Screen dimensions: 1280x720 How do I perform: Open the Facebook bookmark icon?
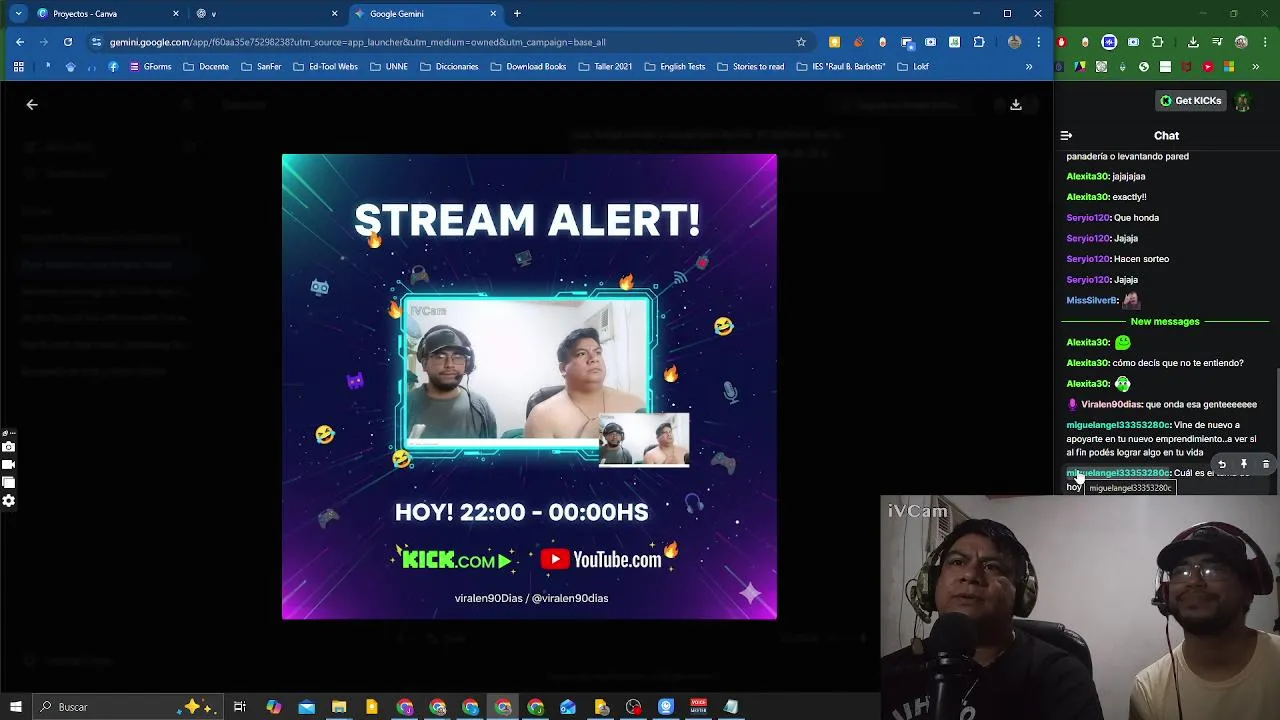(113, 67)
